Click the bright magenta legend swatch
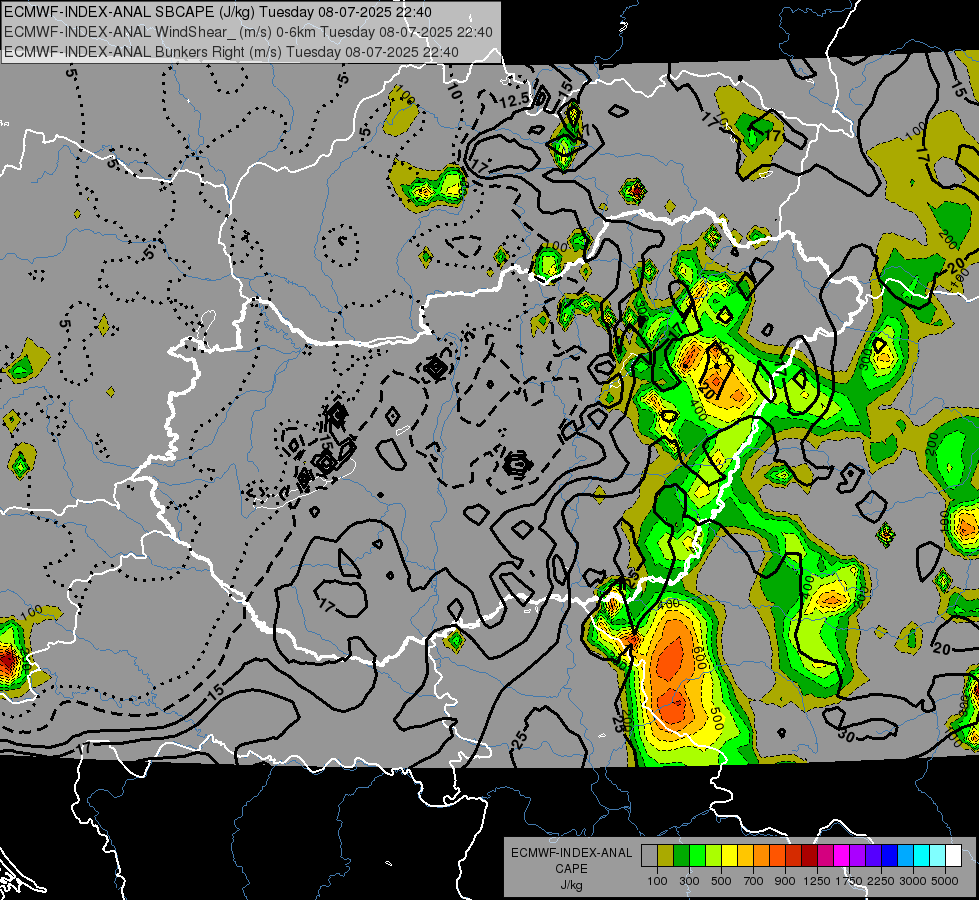This screenshot has width=979, height=900. [842, 856]
